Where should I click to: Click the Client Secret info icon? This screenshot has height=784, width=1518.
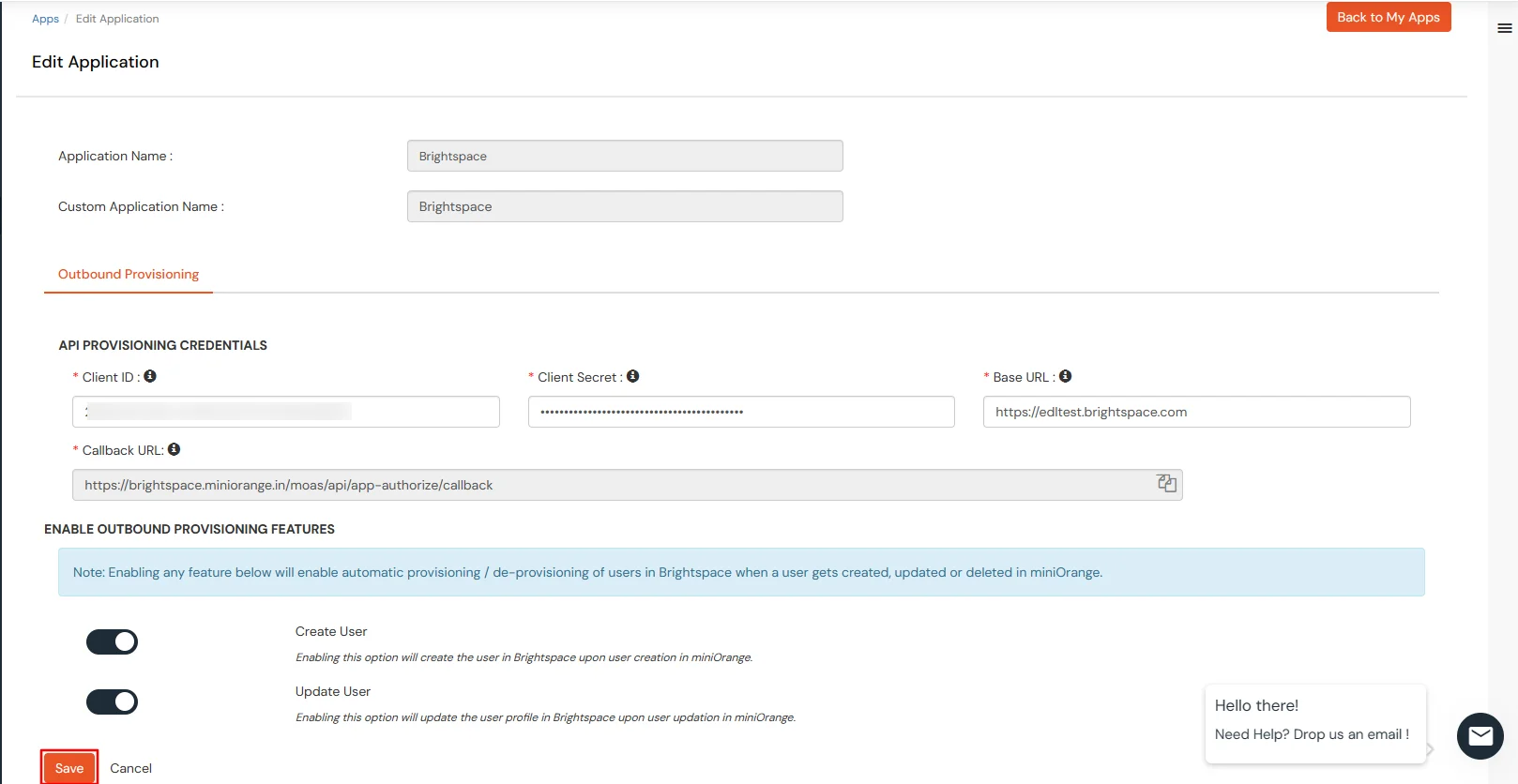coord(633,376)
